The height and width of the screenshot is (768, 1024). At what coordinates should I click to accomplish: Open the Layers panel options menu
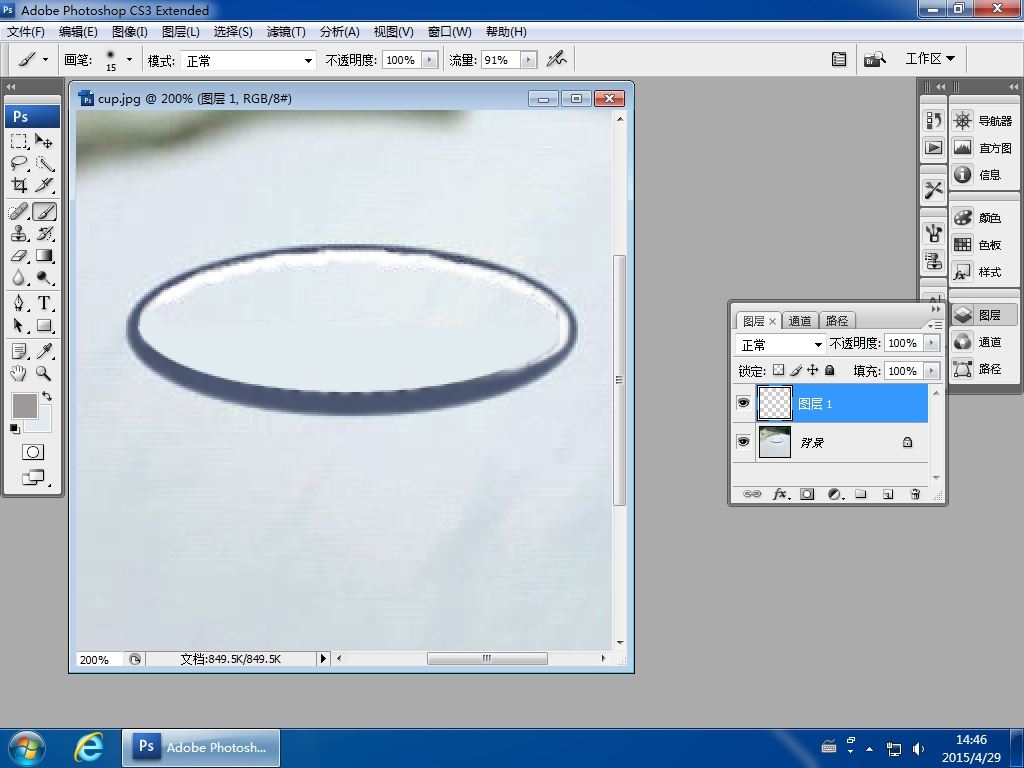tap(935, 325)
